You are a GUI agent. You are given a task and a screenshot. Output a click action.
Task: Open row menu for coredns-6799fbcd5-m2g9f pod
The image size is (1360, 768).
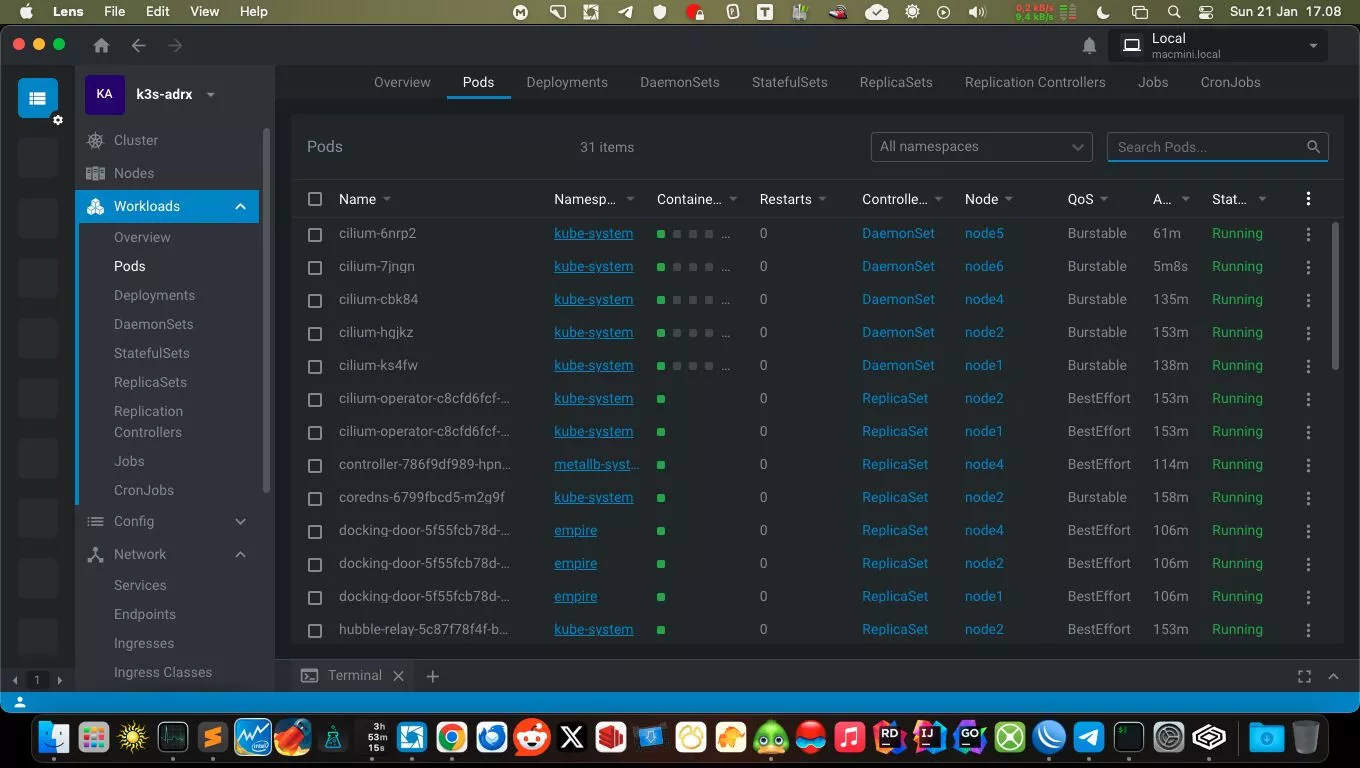coord(1308,498)
